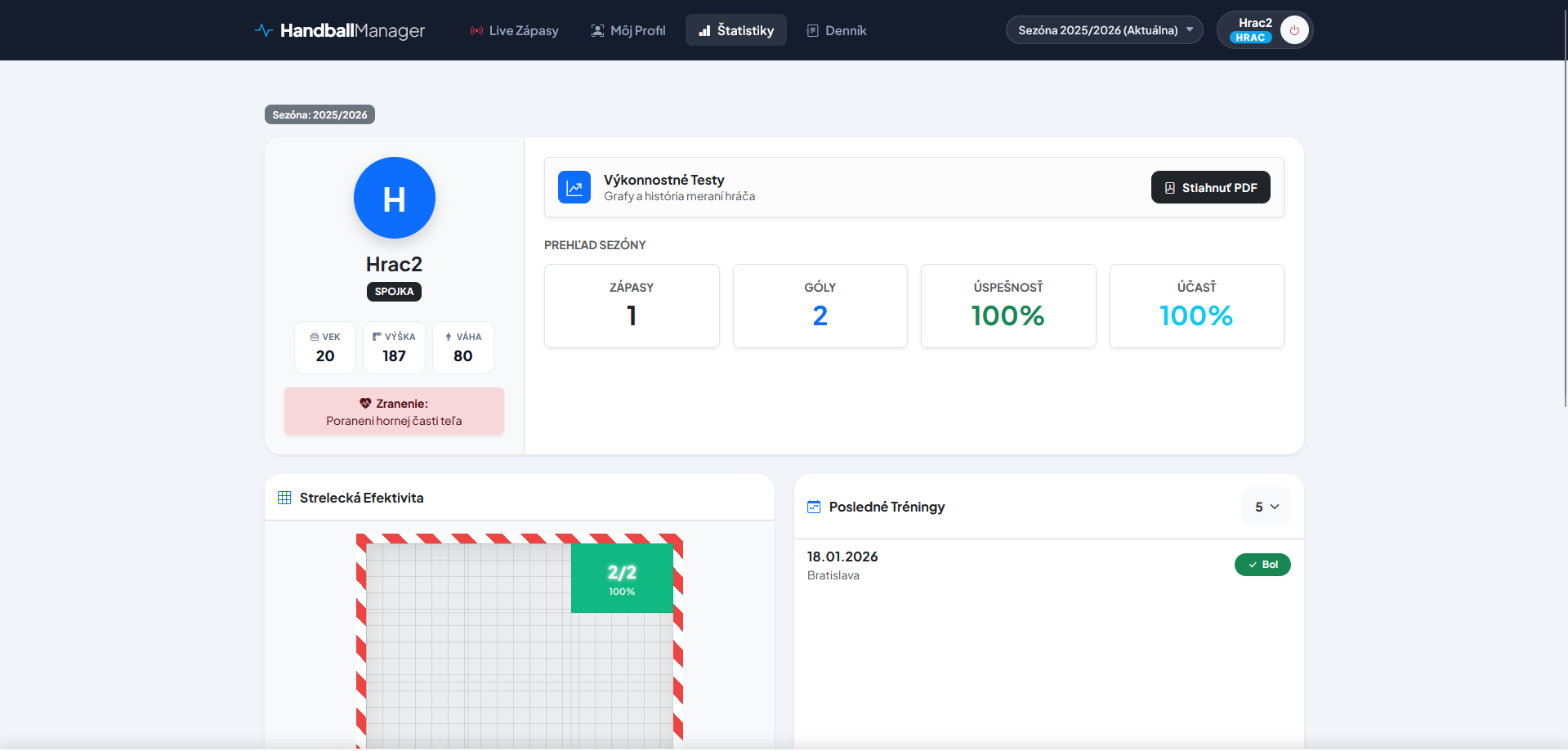The image size is (1568, 751).
Task: Click the HandballManager pulse logo icon
Action: (263, 30)
